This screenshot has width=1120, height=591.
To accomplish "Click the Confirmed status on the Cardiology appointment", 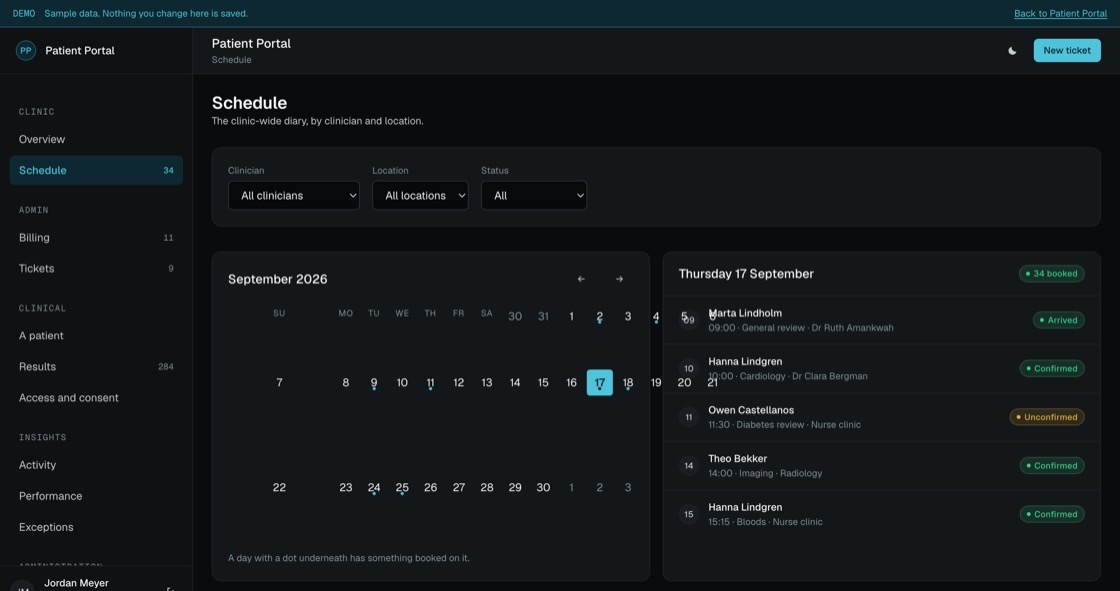I will 1051,369.
